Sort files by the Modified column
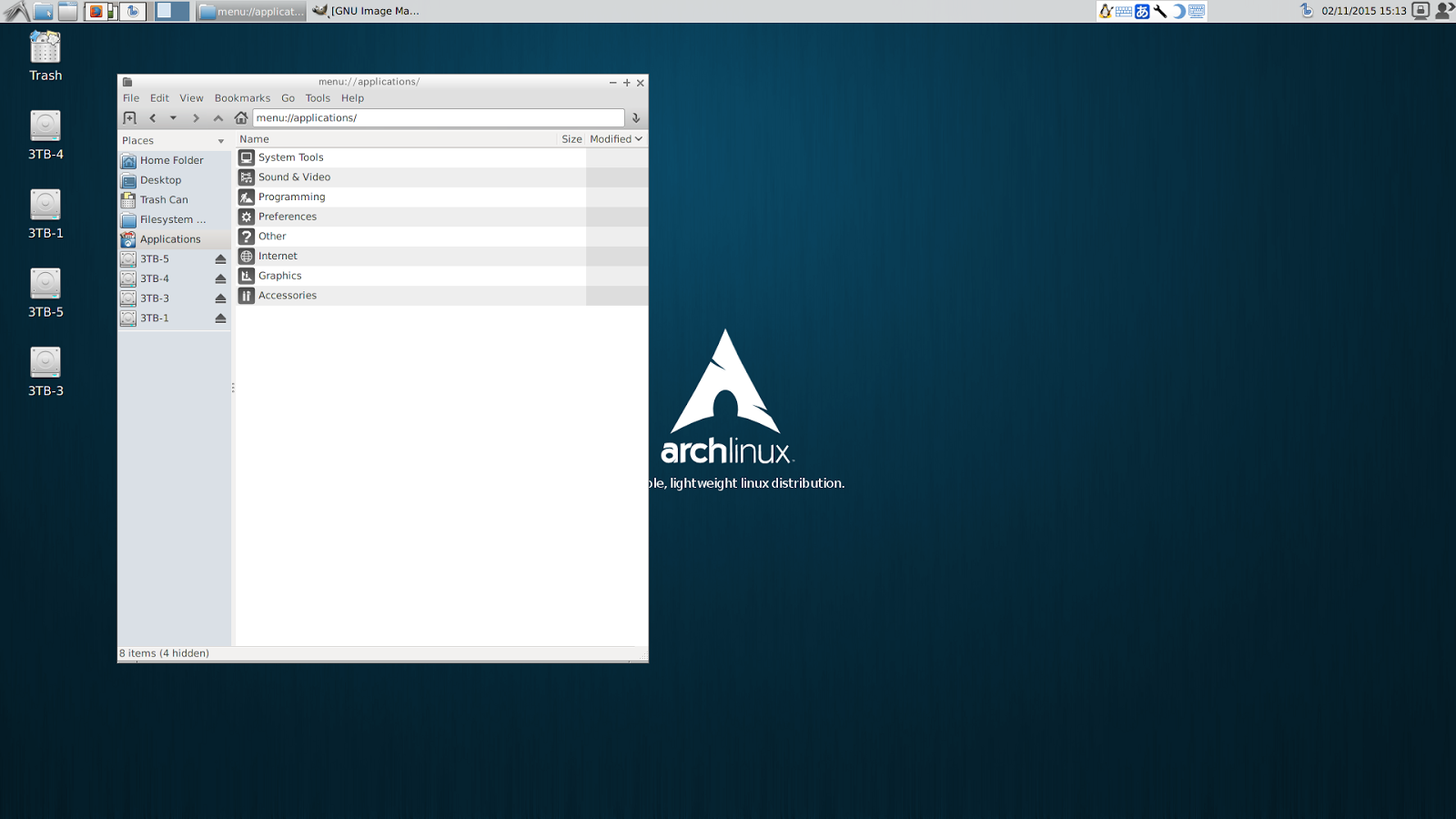The height and width of the screenshot is (819, 1456). [616, 139]
